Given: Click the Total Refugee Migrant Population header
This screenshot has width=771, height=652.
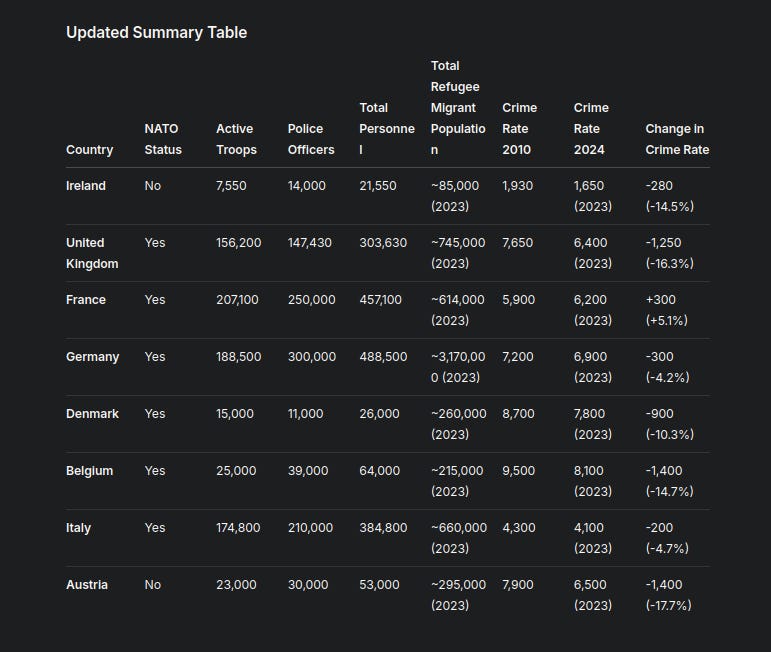Looking at the screenshot, I should pyautogui.click(x=458, y=108).
